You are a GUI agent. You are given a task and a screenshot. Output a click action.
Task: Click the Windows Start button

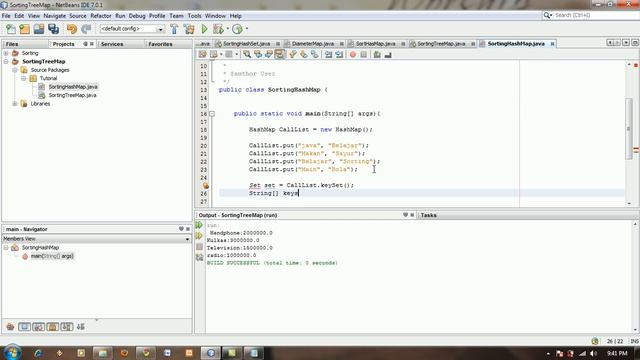click(12, 353)
